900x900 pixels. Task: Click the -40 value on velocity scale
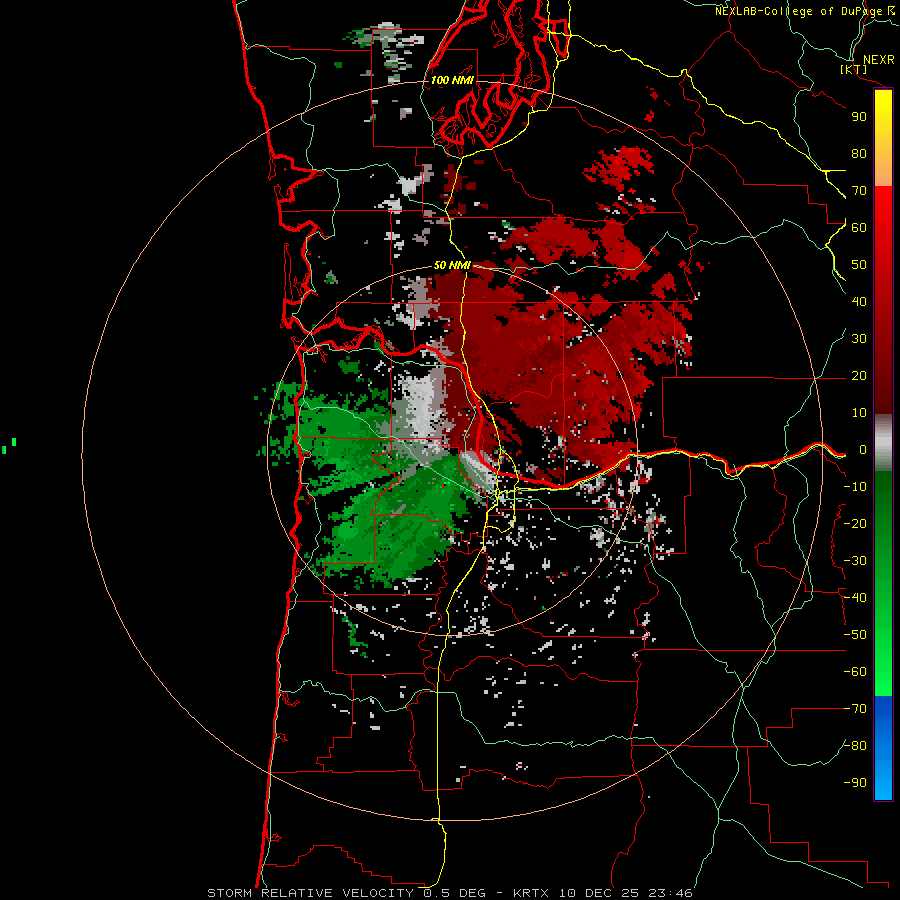pyautogui.click(x=855, y=598)
